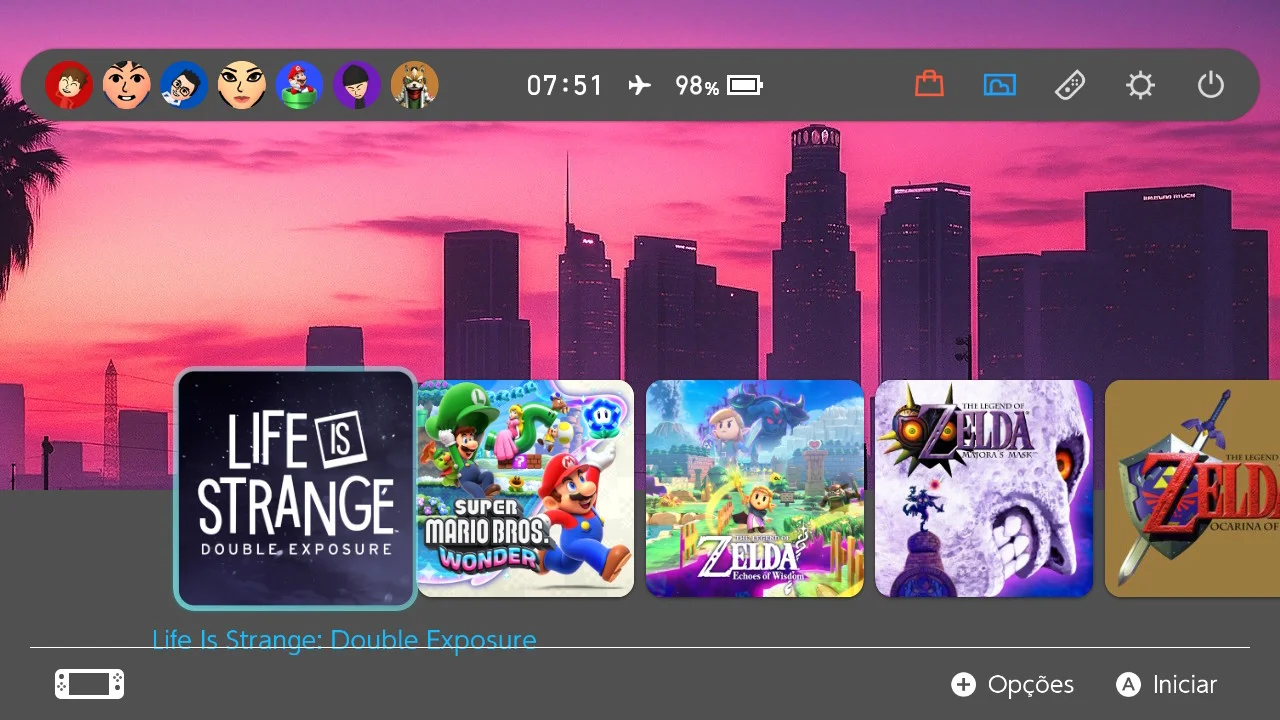Open the Controllers Joy-Con icon
This screenshot has height=720, width=1280.
[1069, 86]
